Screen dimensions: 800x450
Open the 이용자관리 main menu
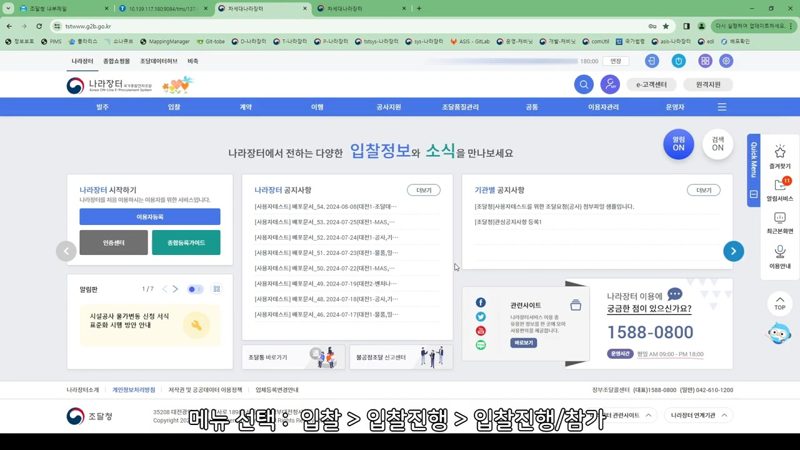603,107
